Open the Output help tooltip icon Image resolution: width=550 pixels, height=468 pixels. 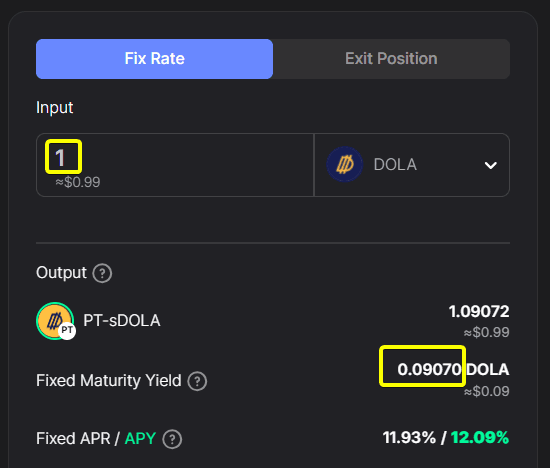[102, 273]
